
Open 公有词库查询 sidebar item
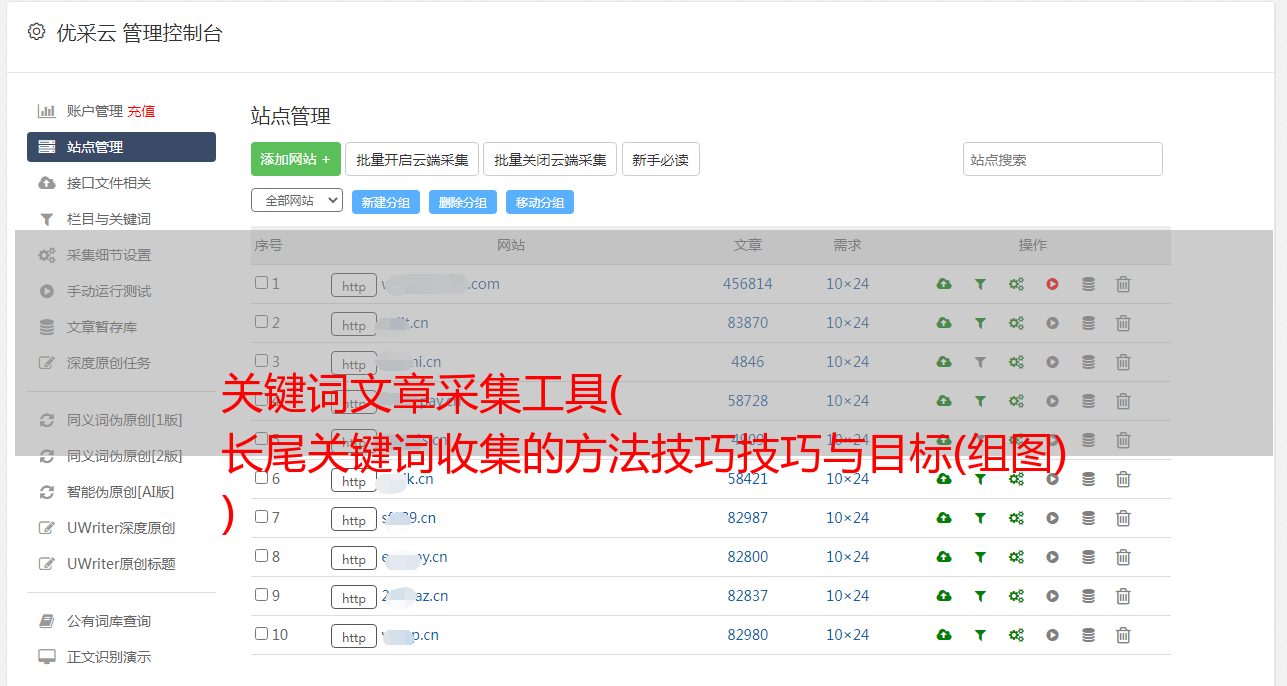coord(109,621)
